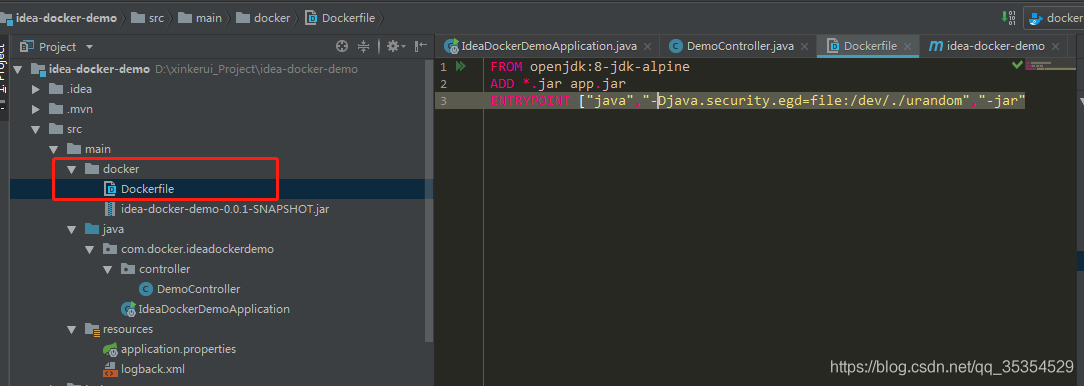The width and height of the screenshot is (1084, 386).
Task: Open the docker run configuration selector
Action: point(1055,18)
